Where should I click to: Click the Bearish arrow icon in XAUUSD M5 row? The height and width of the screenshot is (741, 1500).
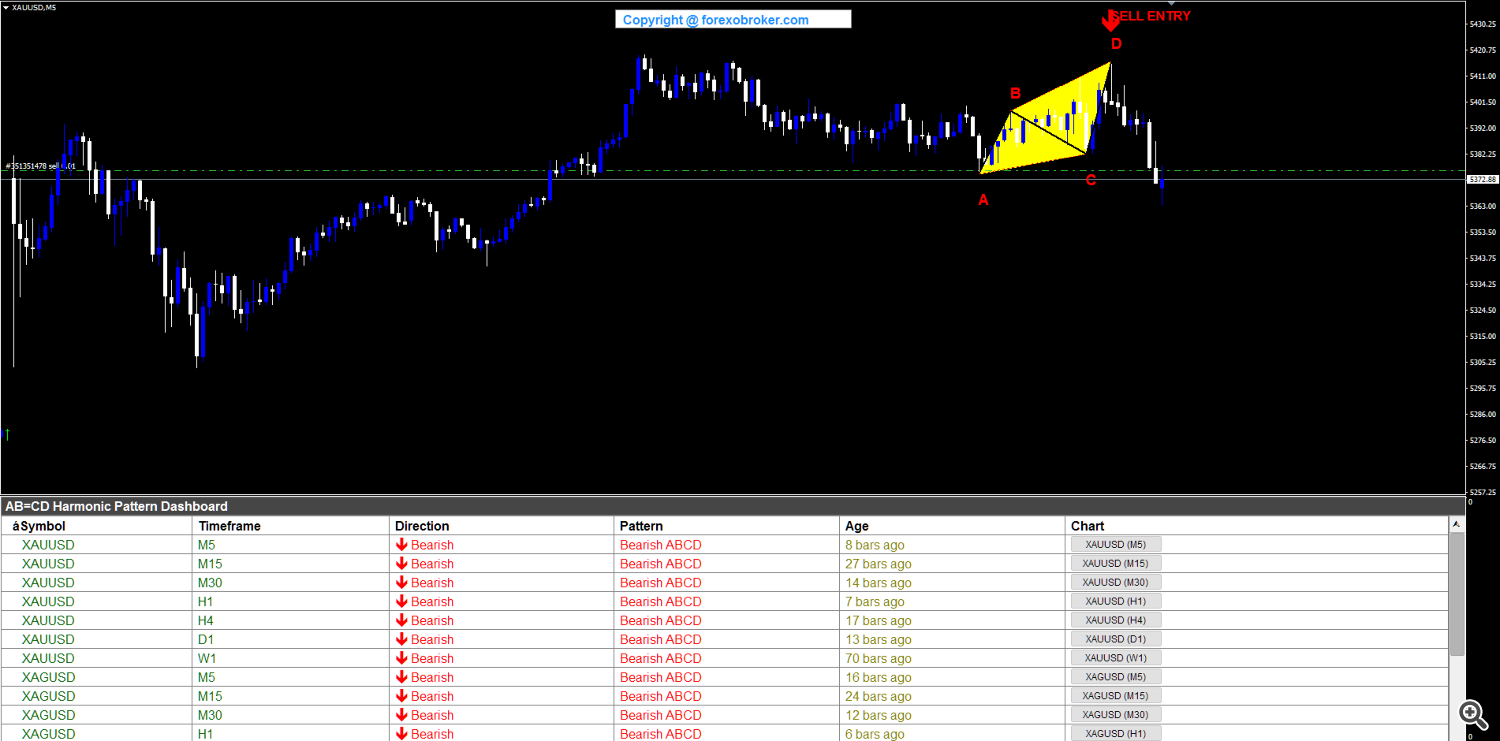point(401,545)
